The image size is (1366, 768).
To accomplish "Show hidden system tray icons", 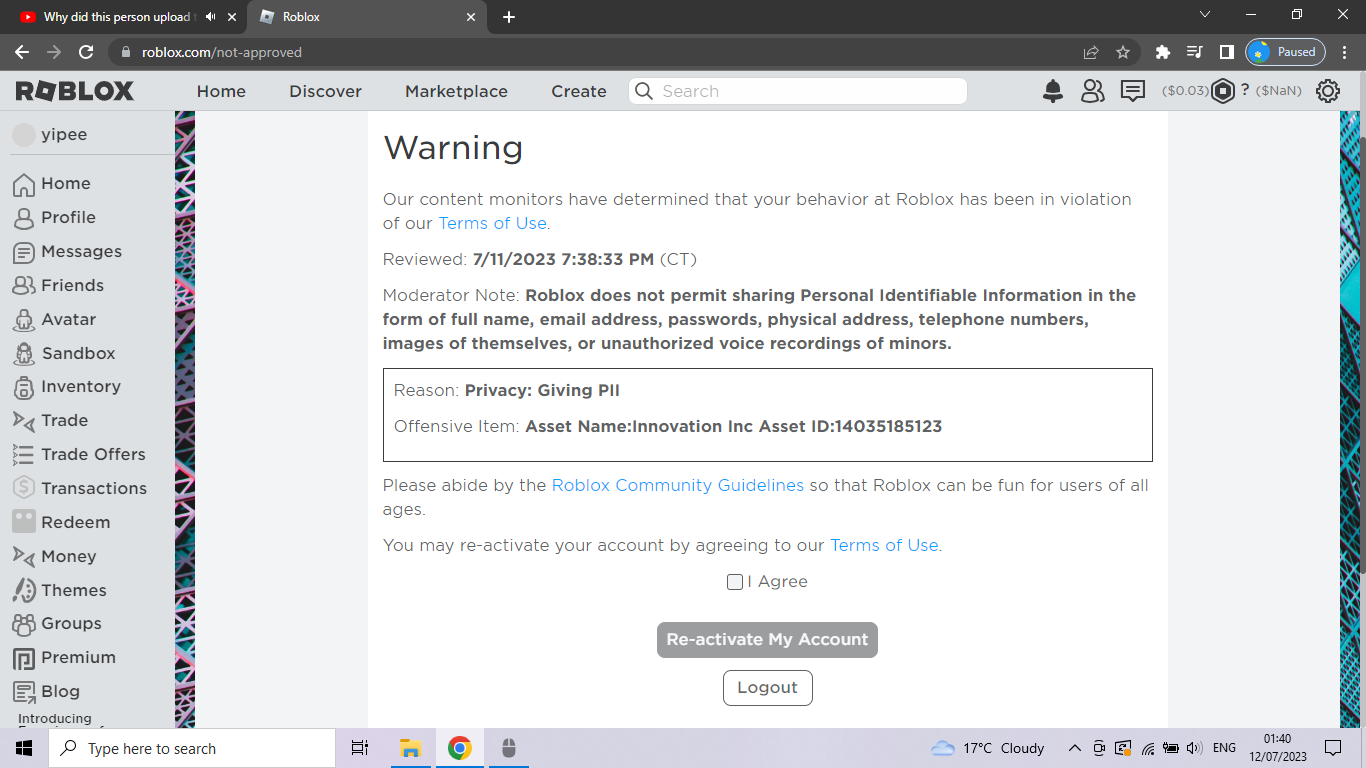I will click(x=1074, y=748).
